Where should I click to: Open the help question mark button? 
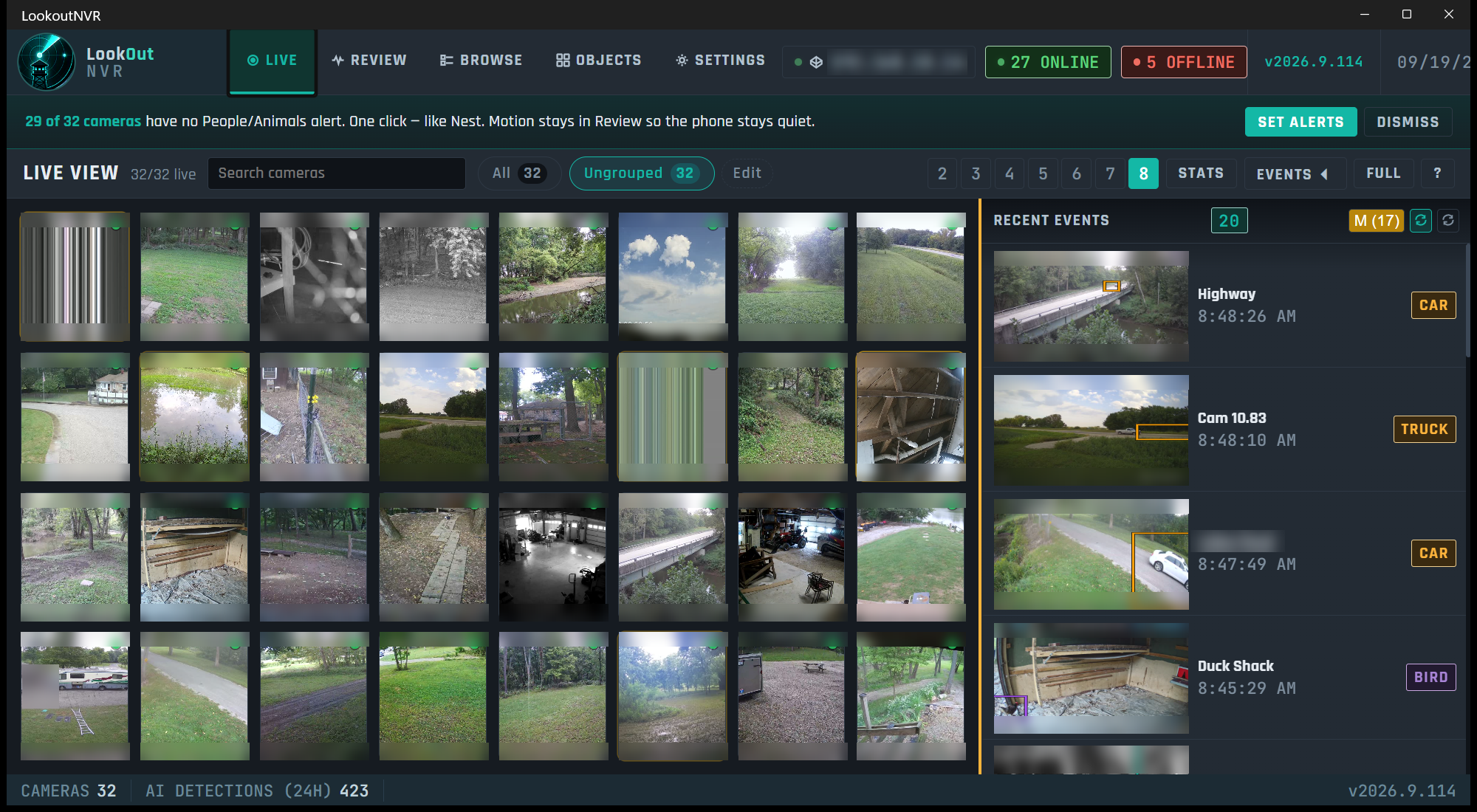click(1437, 173)
